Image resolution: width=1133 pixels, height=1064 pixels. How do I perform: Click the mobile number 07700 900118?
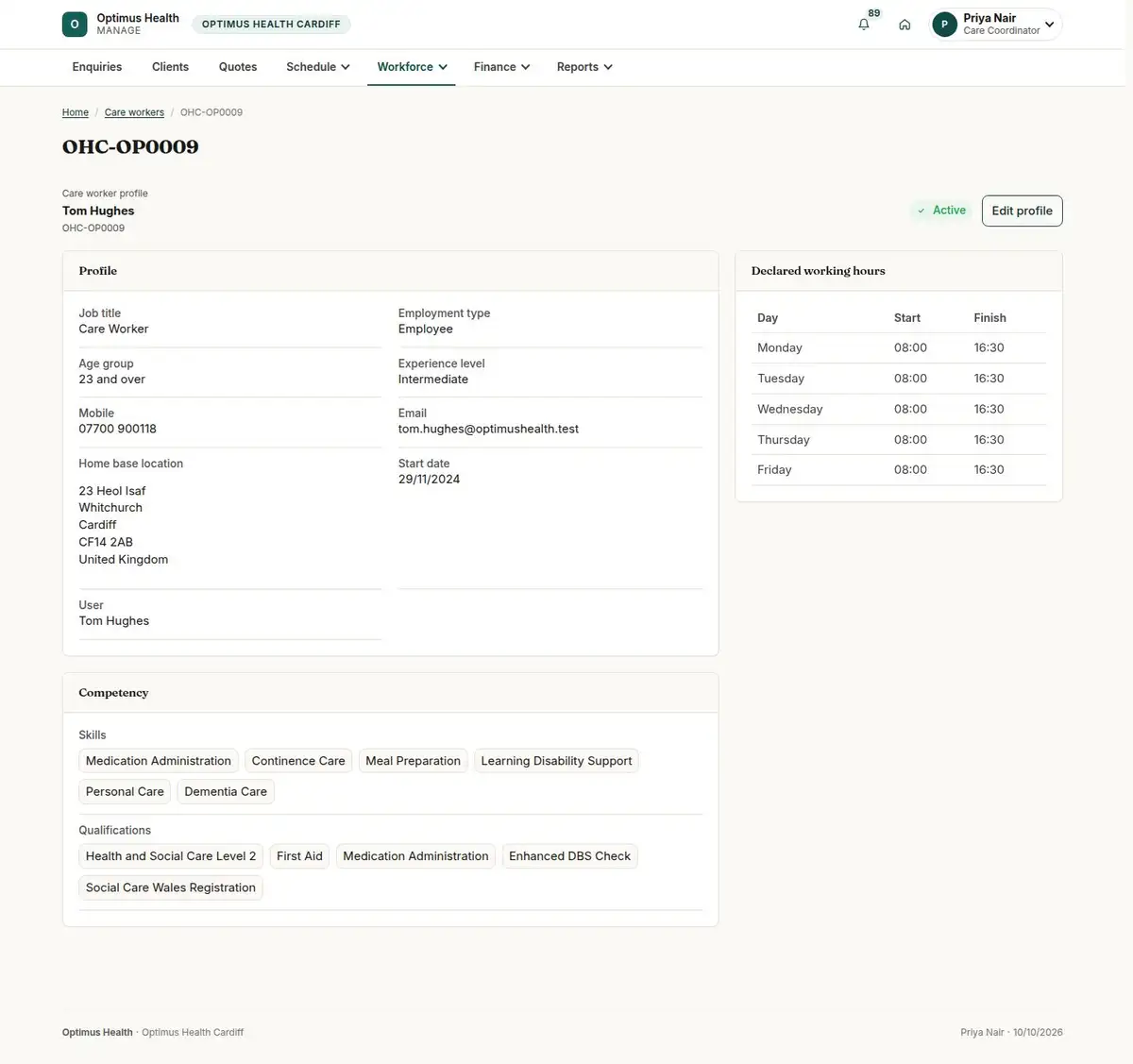click(117, 429)
